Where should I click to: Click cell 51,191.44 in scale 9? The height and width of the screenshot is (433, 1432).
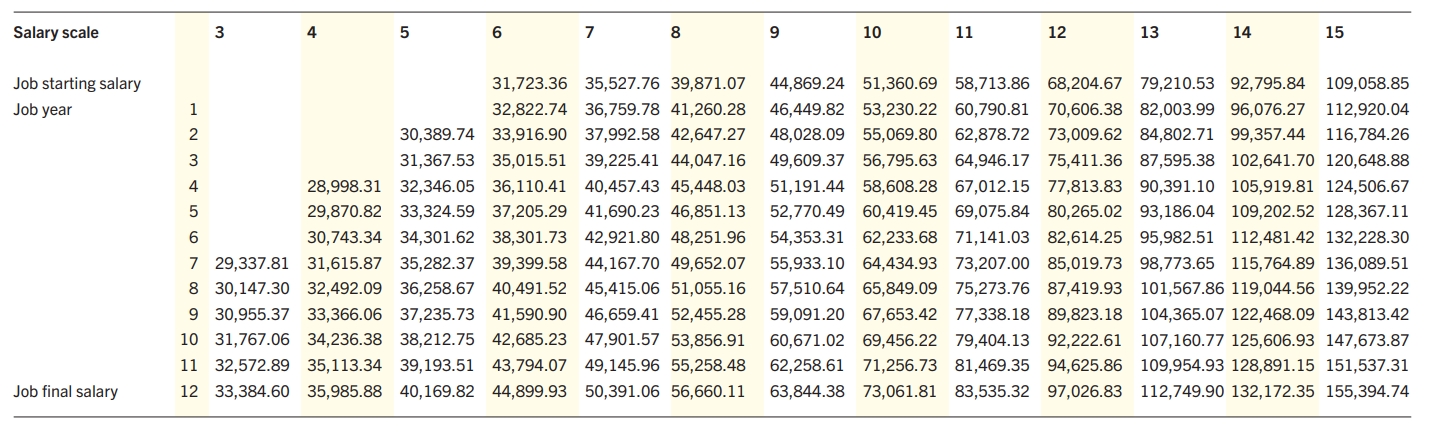tap(807, 186)
